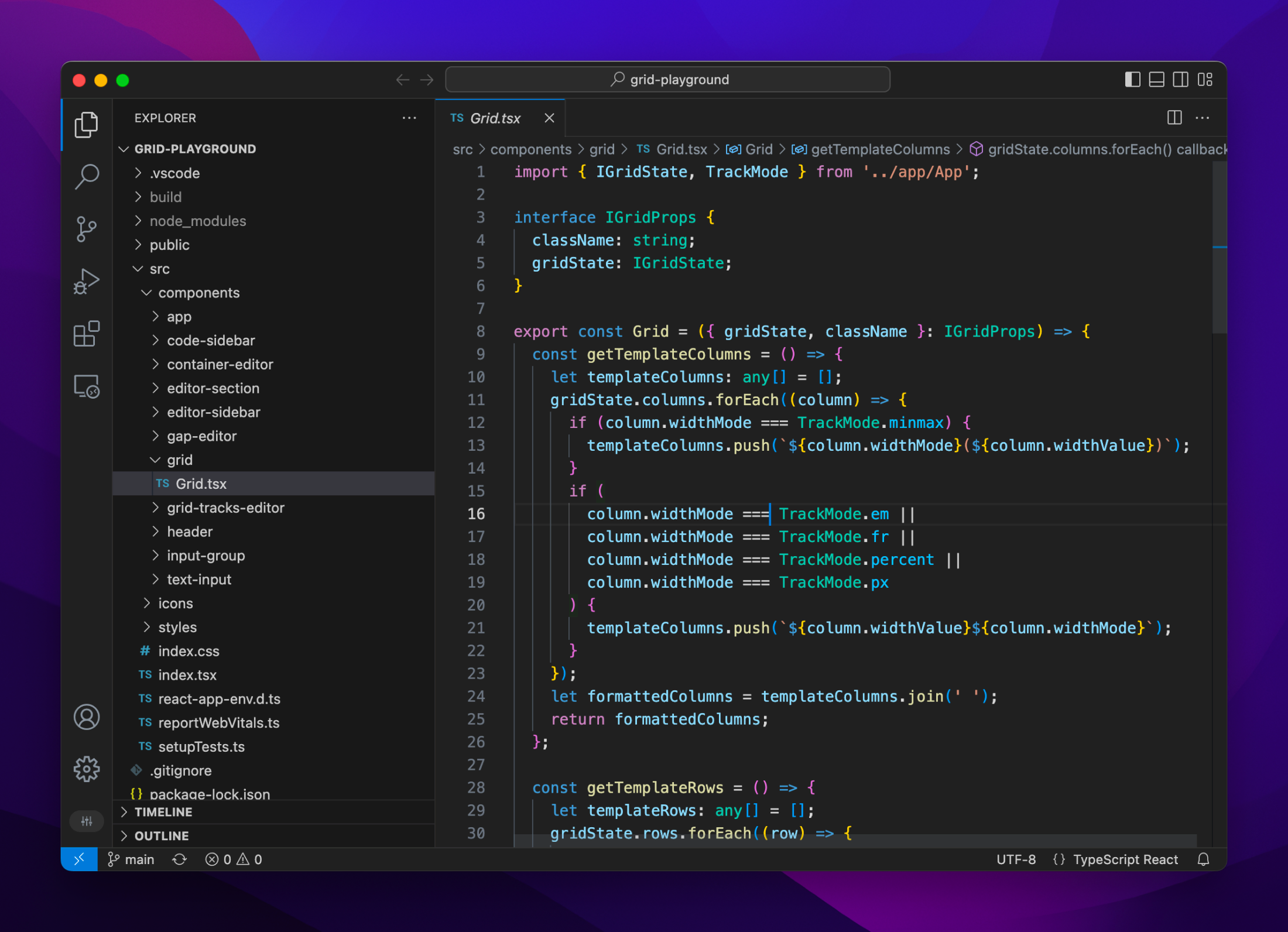Open the Search view in activity bar
1288x932 pixels.
(87, 176)
